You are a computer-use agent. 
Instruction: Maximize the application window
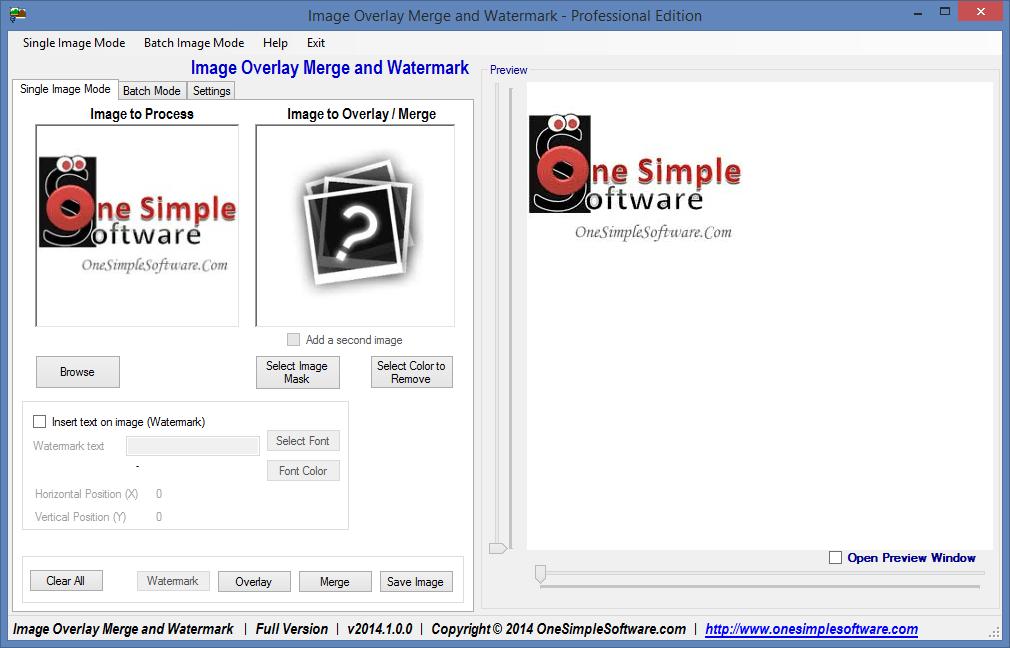coord(945,12)
